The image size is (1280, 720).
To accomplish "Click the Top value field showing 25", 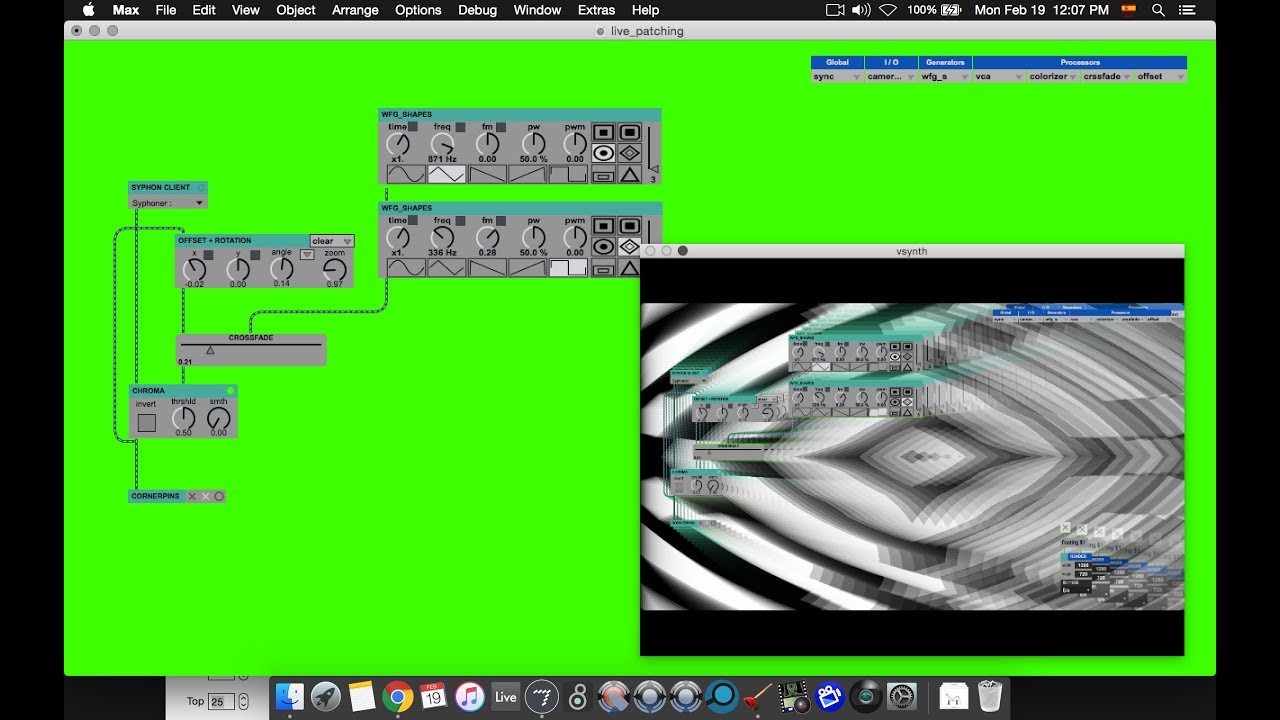I will 222,702.
